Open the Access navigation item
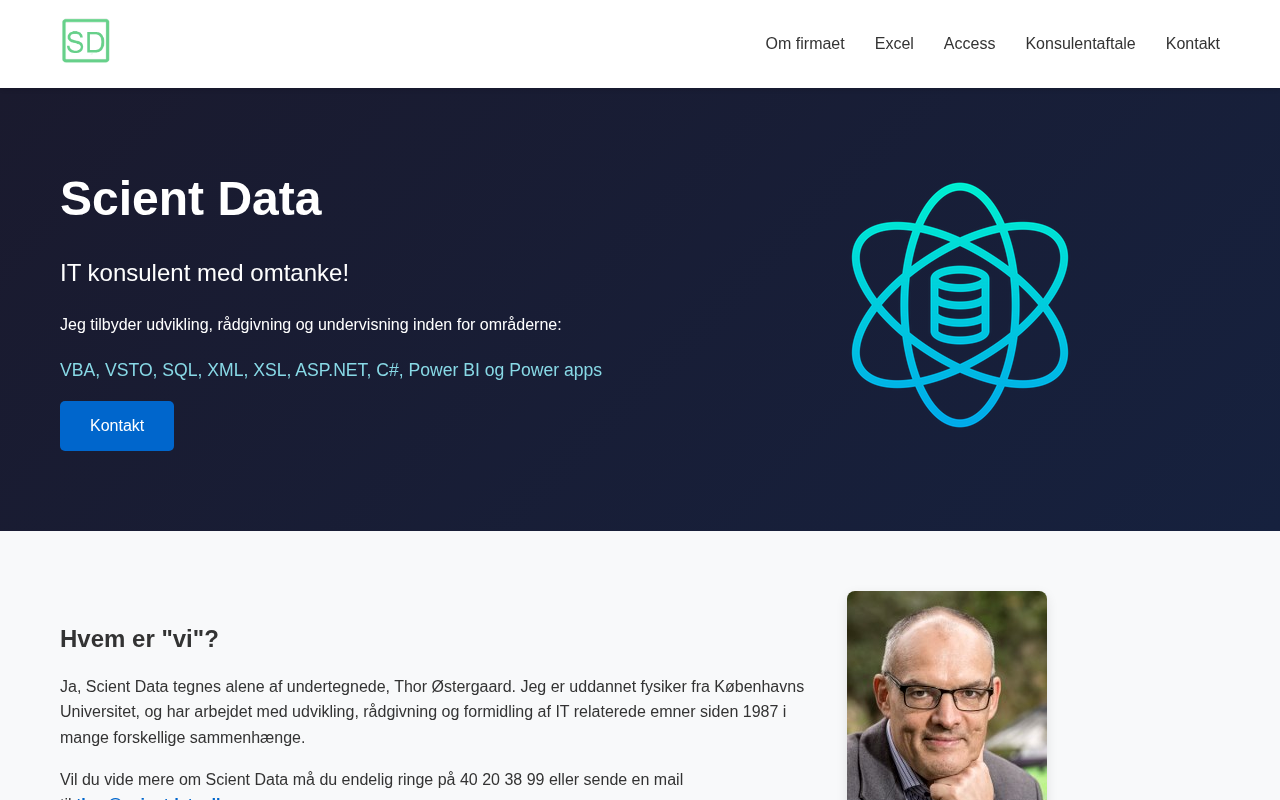The width and height of the screenshot is (1280, 800). click(969, 44)
